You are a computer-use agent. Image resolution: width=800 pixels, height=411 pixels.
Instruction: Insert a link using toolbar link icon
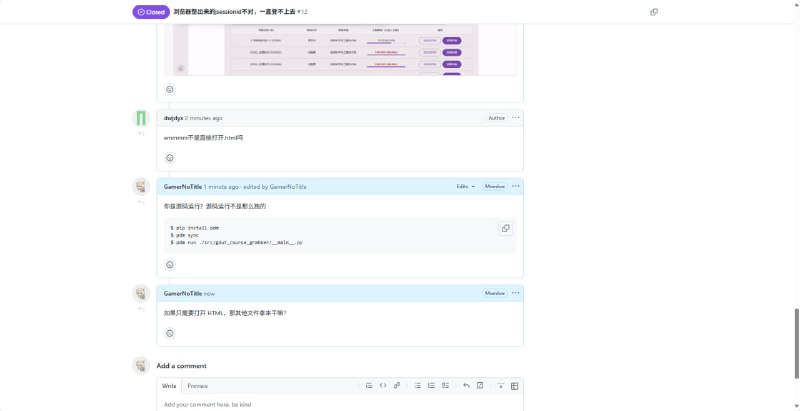point(397,385)
